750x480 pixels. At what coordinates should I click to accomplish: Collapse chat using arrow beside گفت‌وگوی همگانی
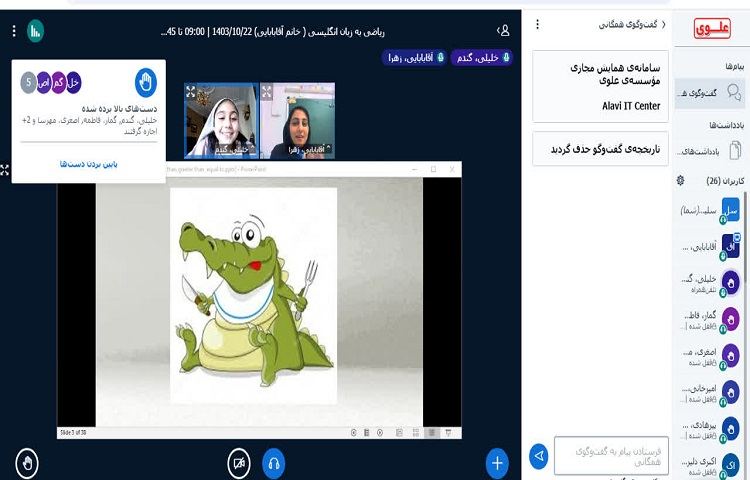(x=664, y=24)
